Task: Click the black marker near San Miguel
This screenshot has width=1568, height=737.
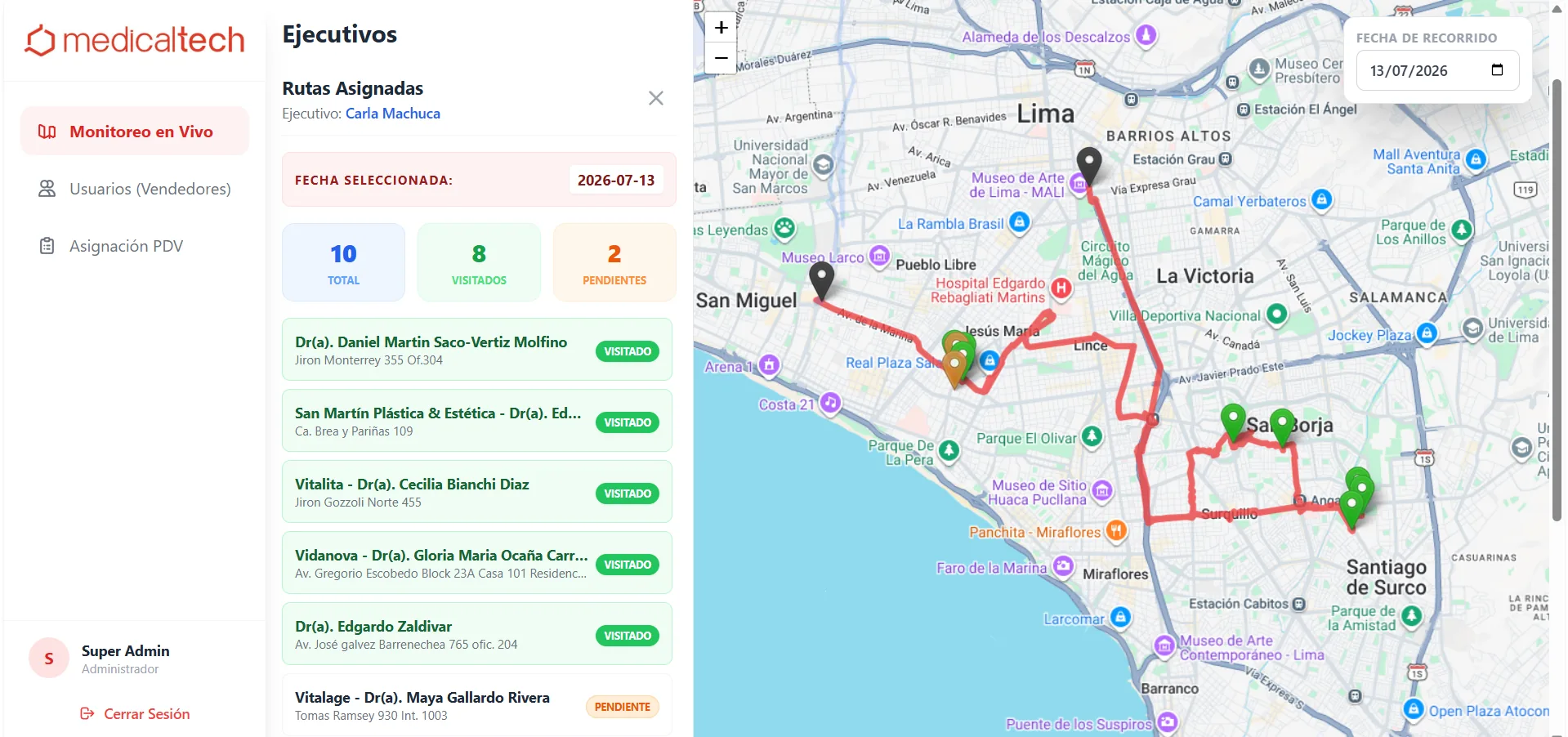Action: [x=821, y=283]
